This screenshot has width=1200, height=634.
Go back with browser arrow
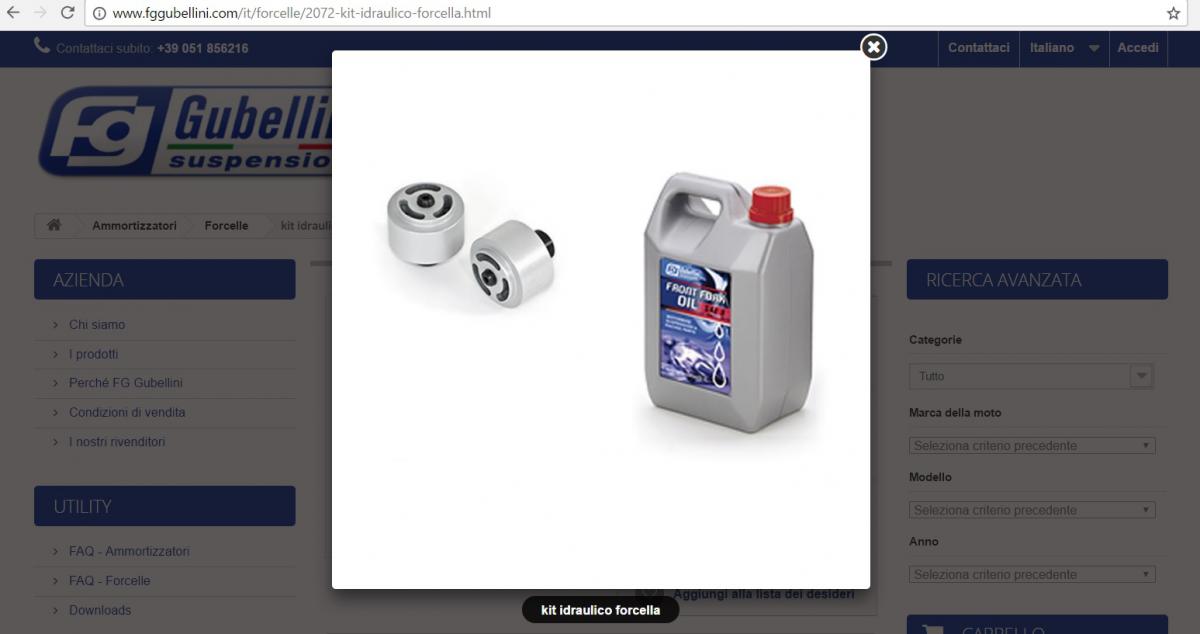click(x=13, y=13)
